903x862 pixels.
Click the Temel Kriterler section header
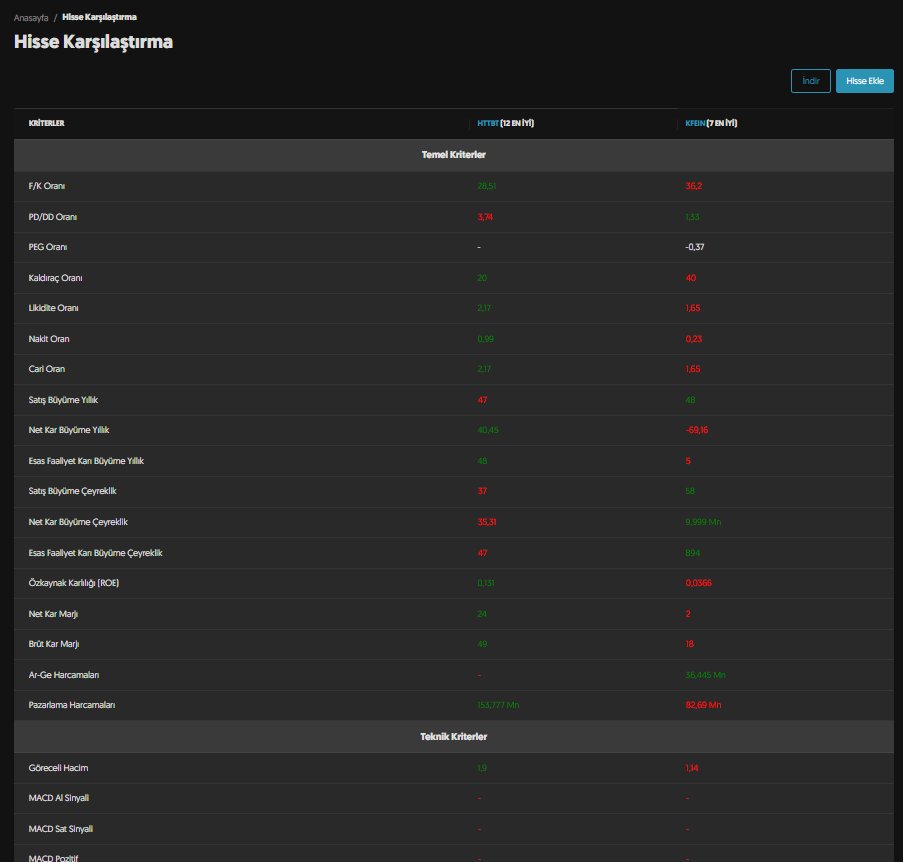pyautogui.click(x=454, y=155)
